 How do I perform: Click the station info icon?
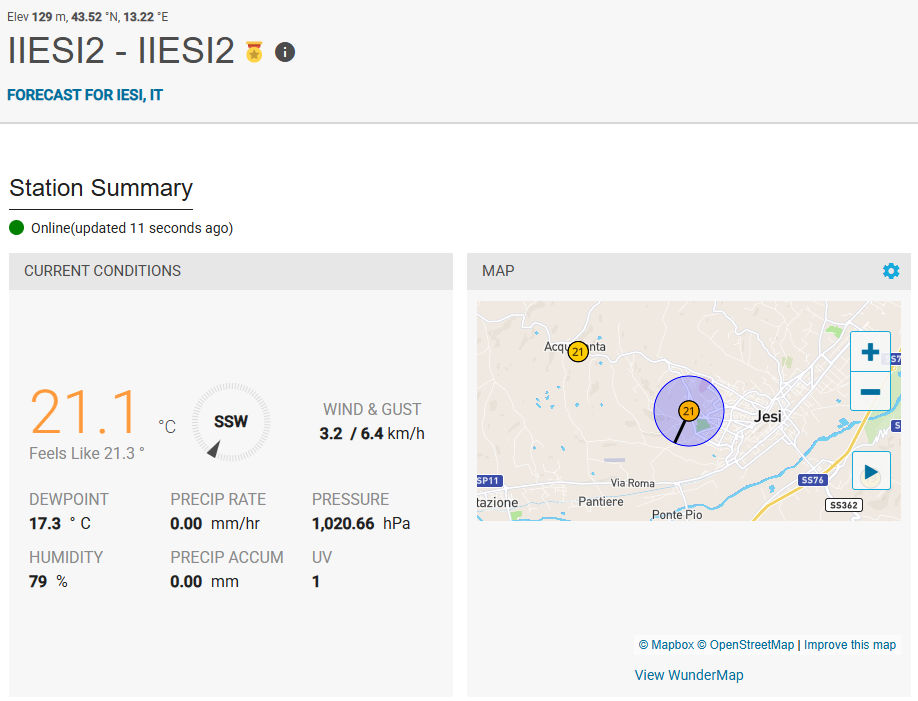click(x=285, y=52)
